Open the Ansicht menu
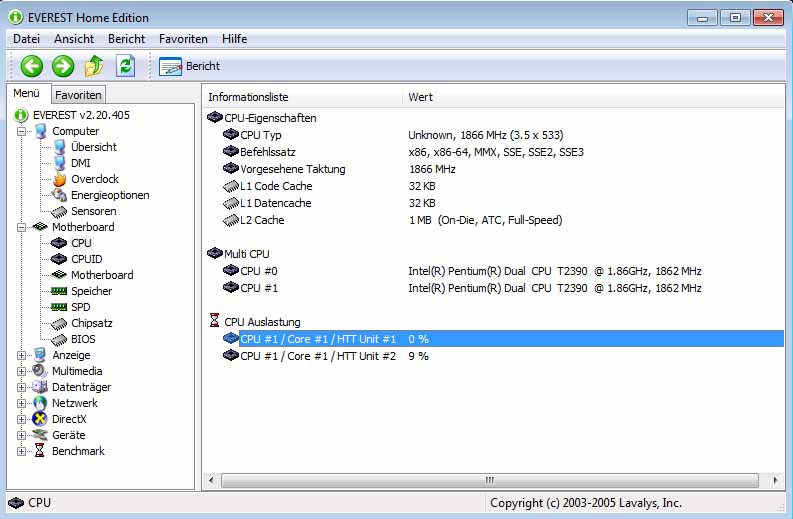This screenshot has height=519, width=793. point(74,39)
